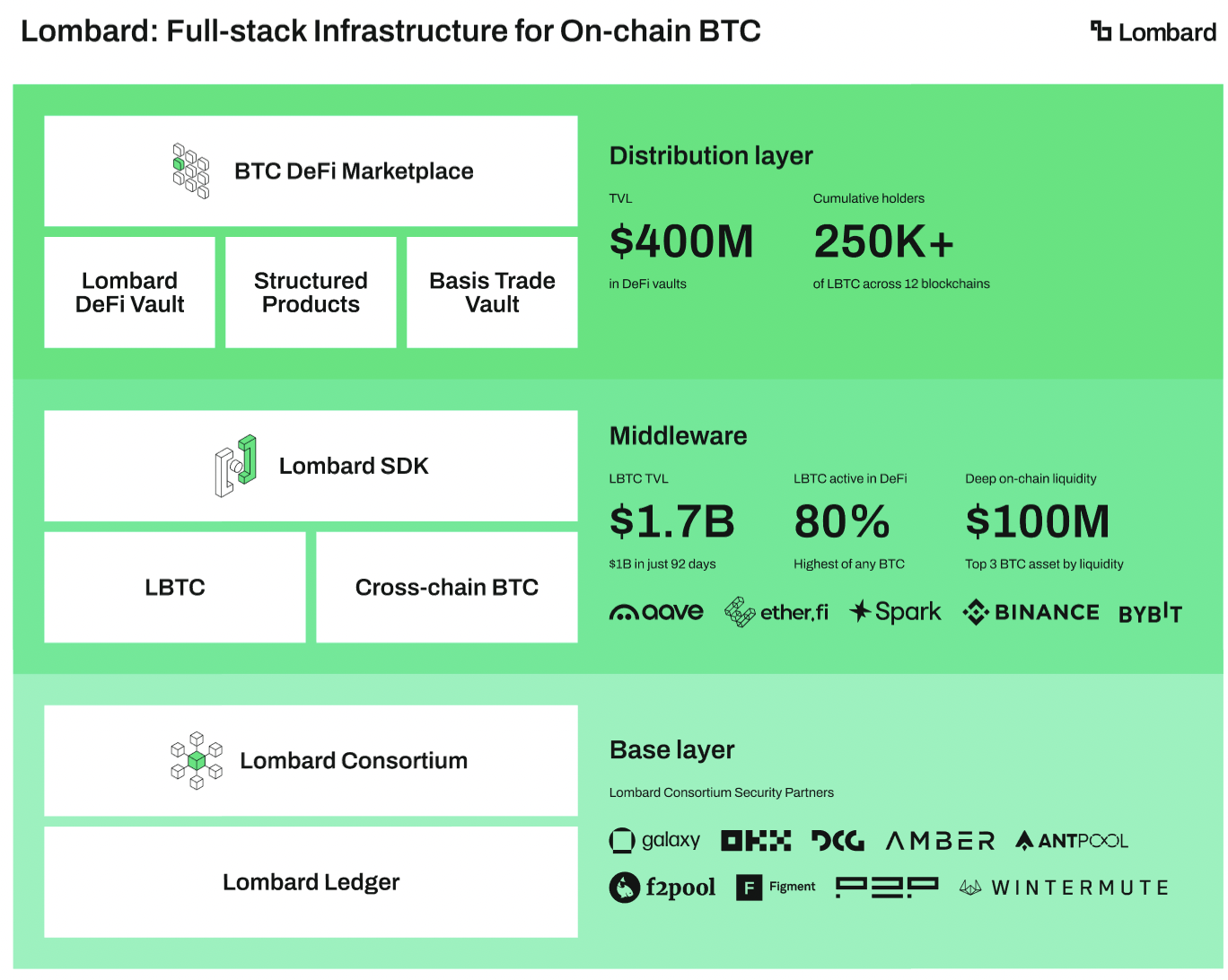The width and height of the screenshot is (1228, 980).
Task: Click the $1.7B LBTC TVL figure
Action: point(671,522)
